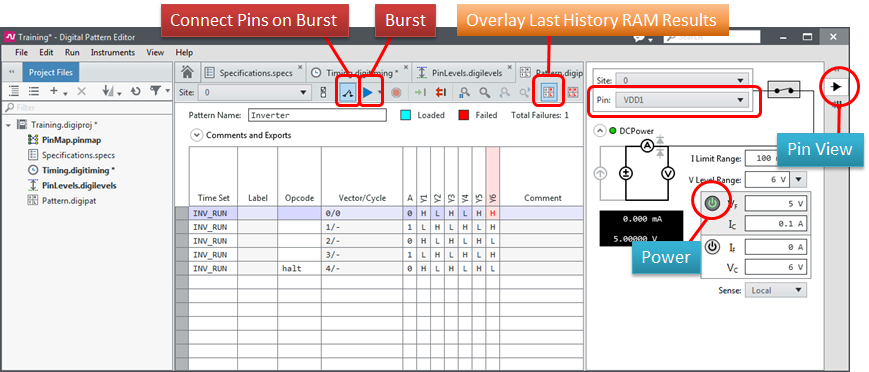This screenshot has width=869, height=372.
Task: Open the Run menu
Action: pos(72,53)
